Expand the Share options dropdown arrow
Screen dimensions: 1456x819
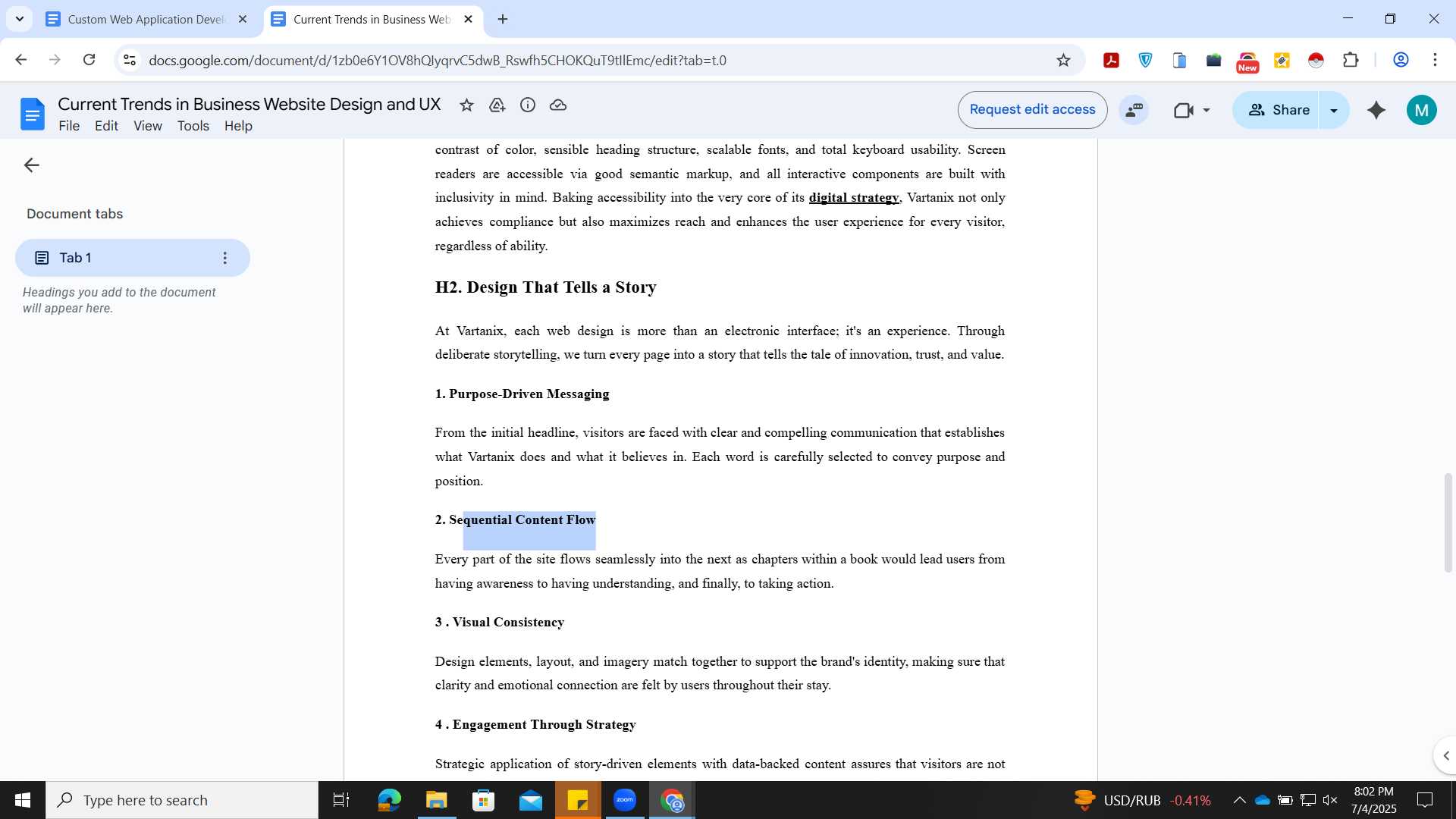point(1334,110)
